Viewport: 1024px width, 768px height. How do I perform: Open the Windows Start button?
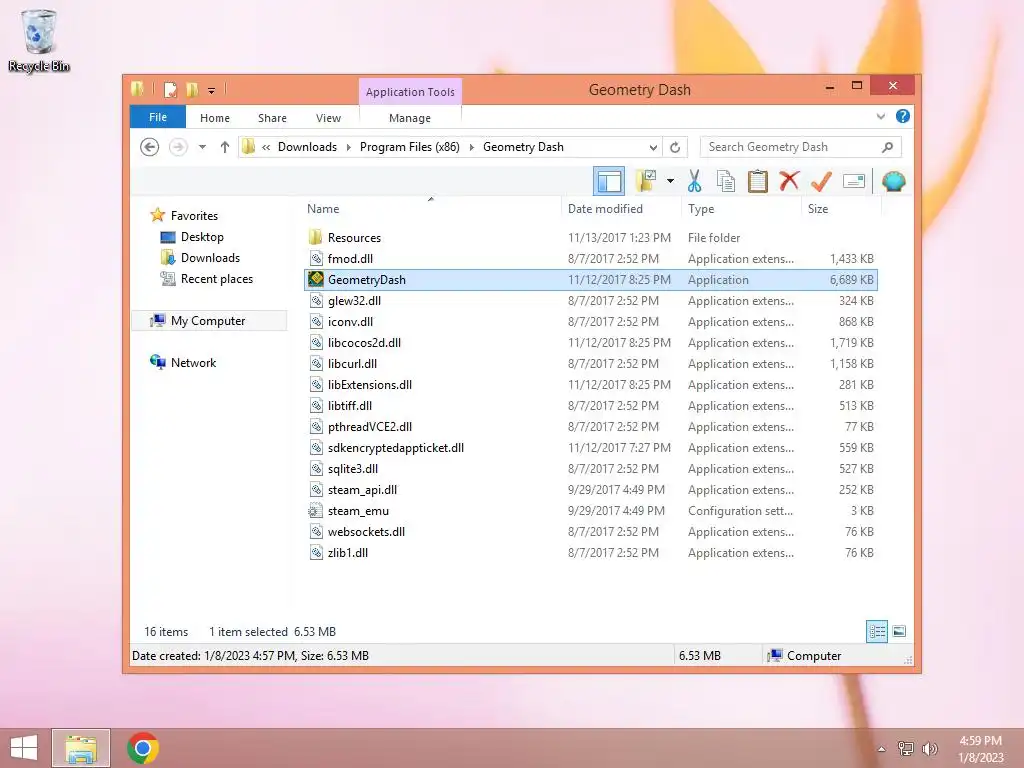(x=24, y=748)
